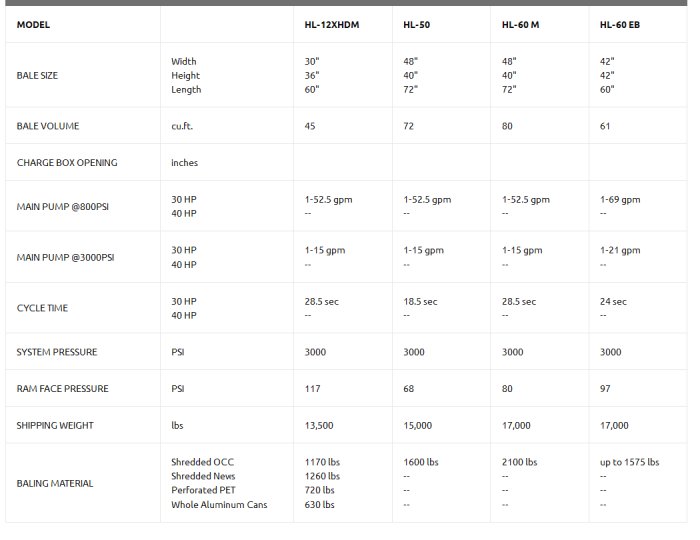Select the 18.5 sec cycle time value

[420, 301]
